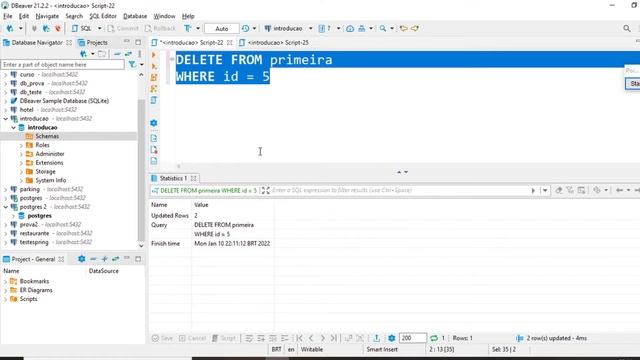Click the Script button in results bar
Screen dimensions: 640x360
click(x=224, y=338)
